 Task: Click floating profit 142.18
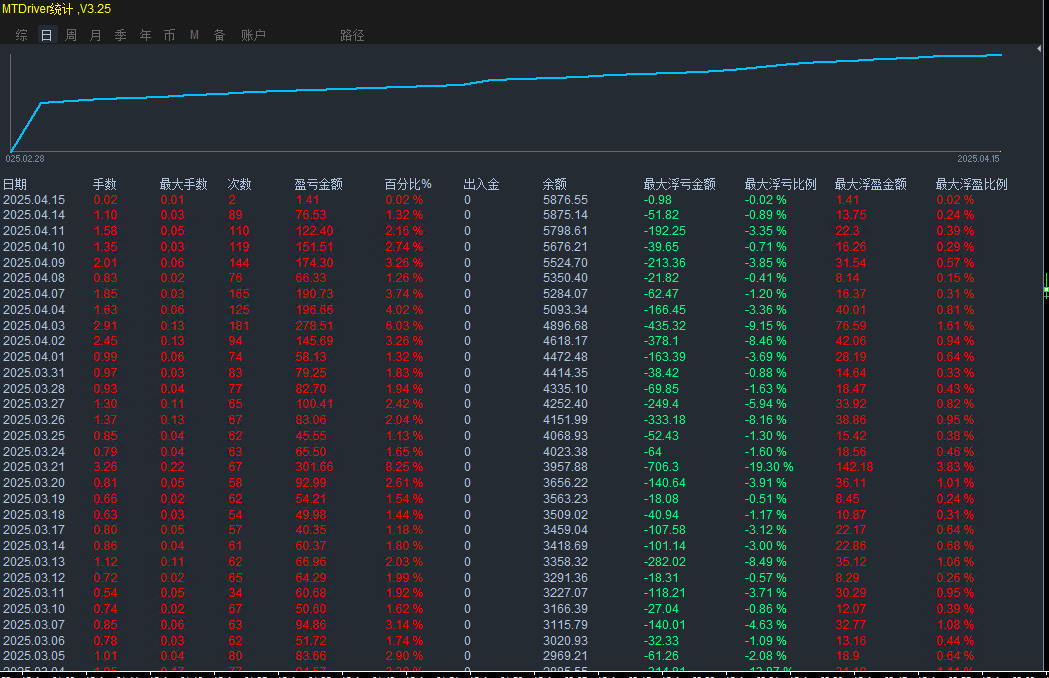854,467
